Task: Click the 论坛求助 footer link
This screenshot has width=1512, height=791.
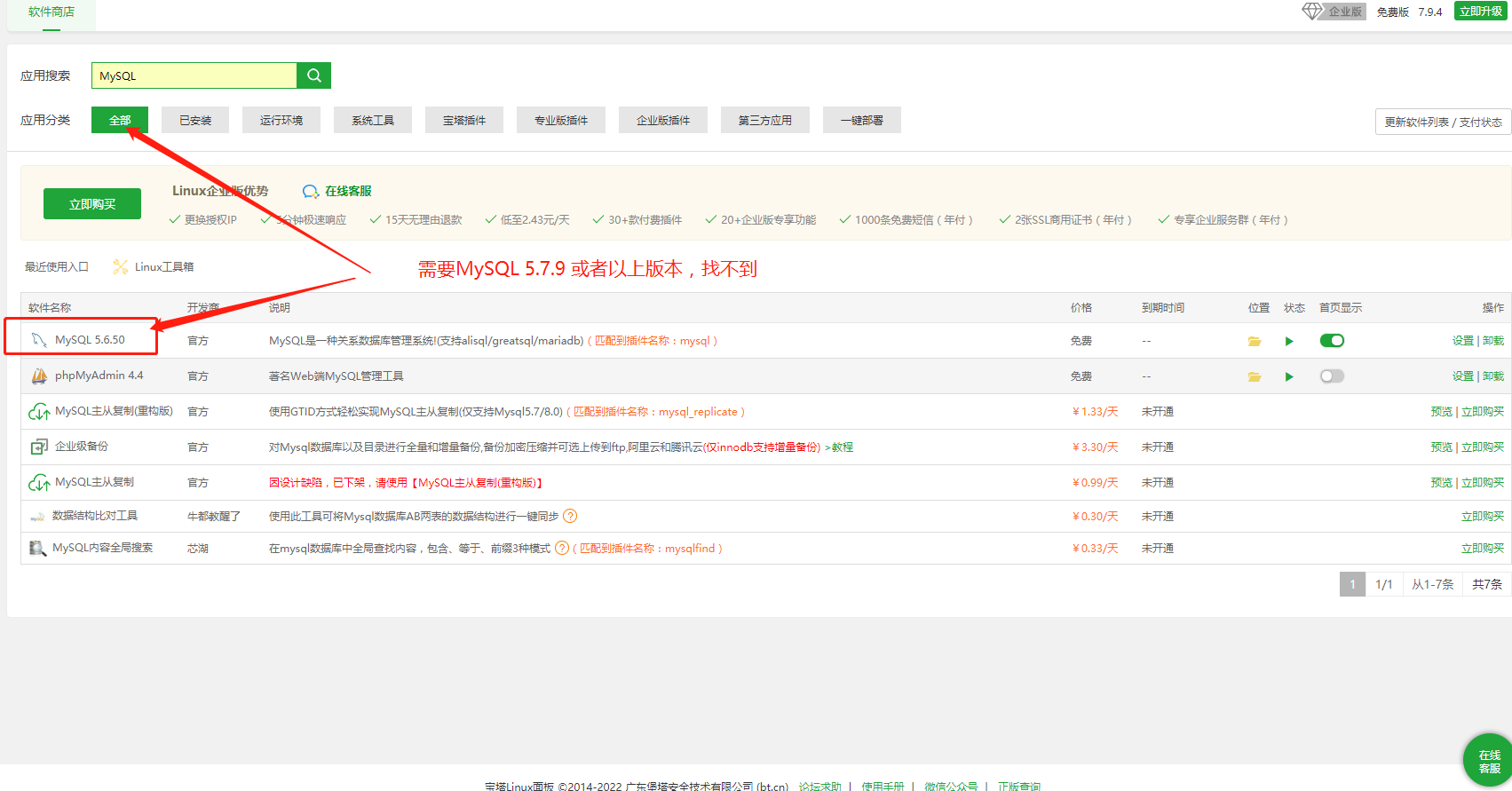Action: click(819, 787)
